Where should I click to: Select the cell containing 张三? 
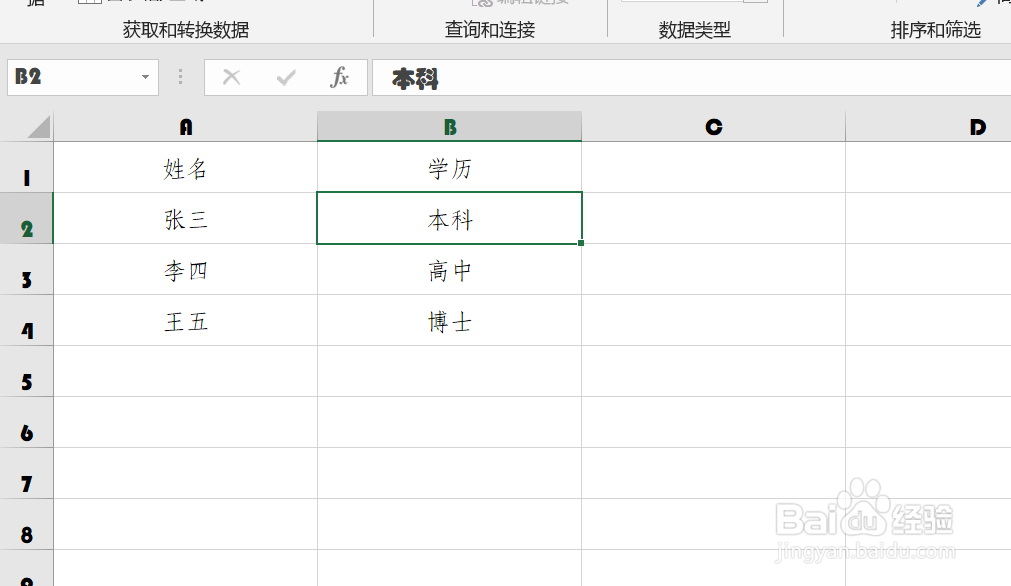click(x=184, y=218)
